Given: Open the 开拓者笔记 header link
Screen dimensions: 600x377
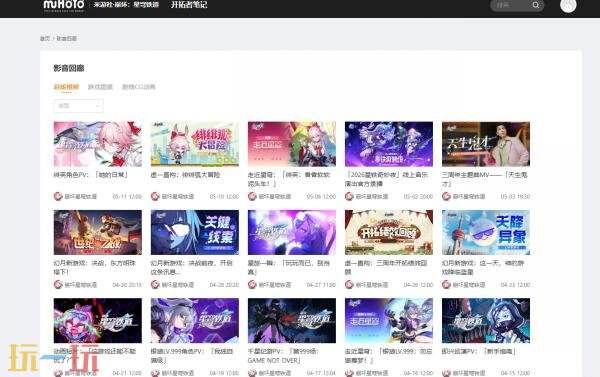Looking at the screenshot, I should pos(189,5).
